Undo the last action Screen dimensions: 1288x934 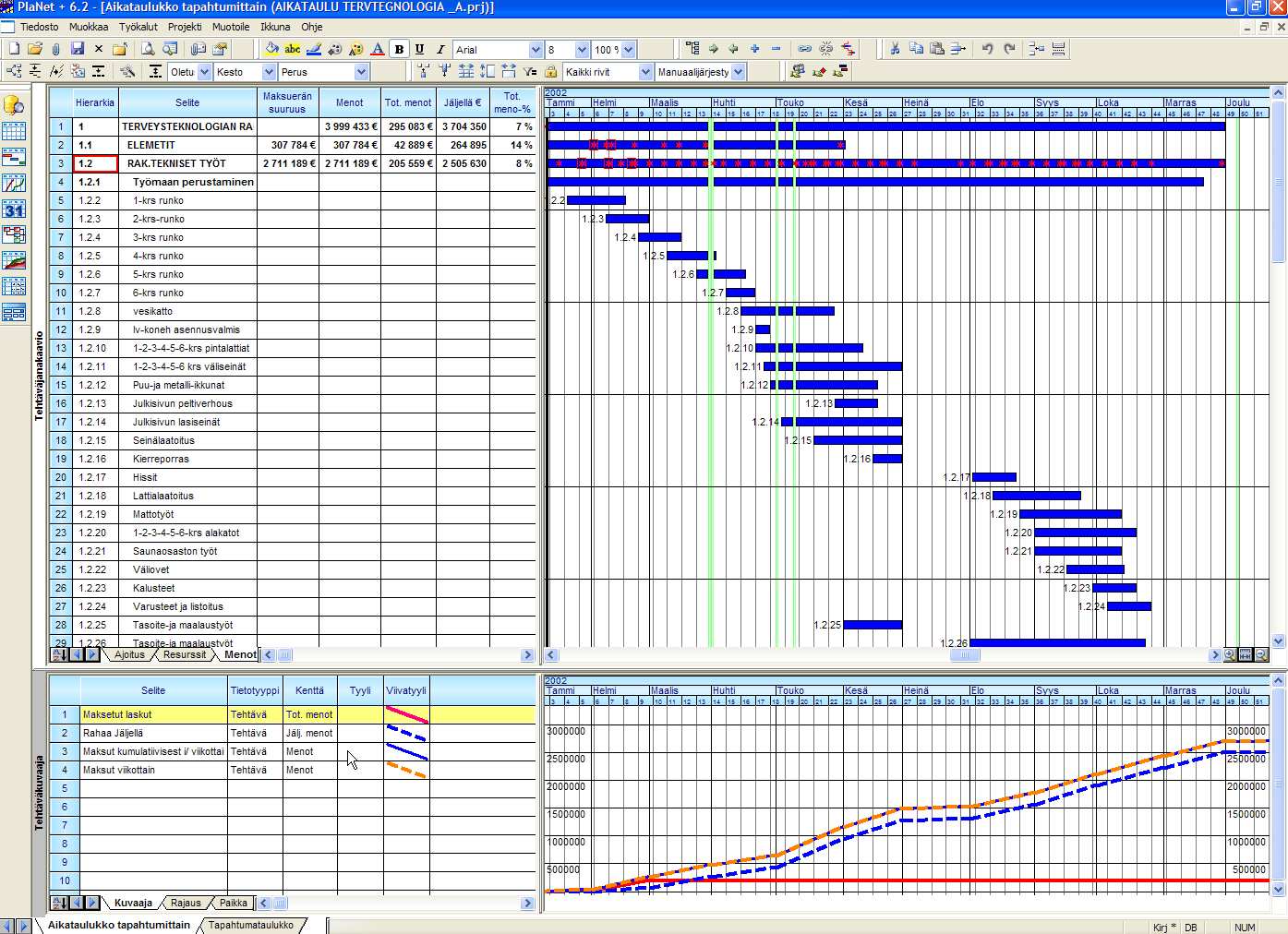point(988,49)
